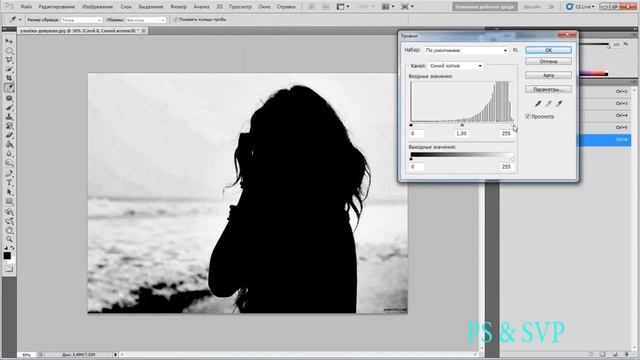Screen dimensions: 640x360
Task: Select the channel row with shortcut Ctrl+3
Action: [605, 103]
